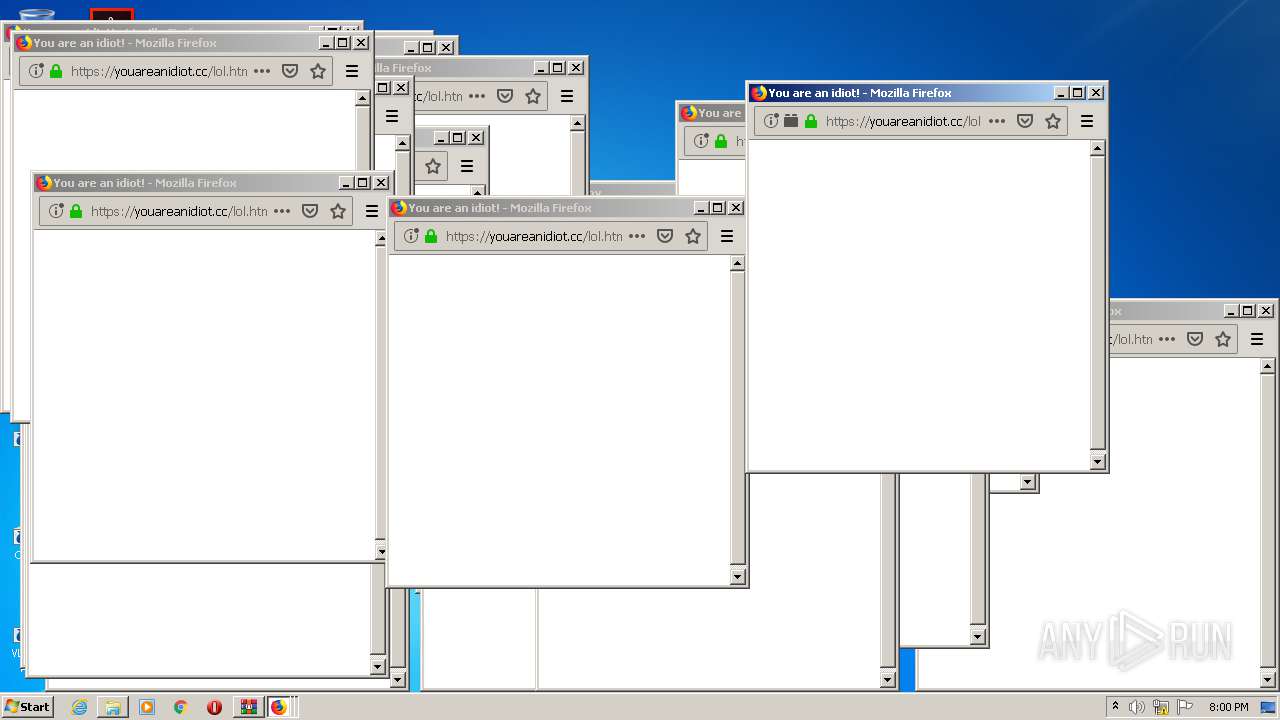Open Windows Explorer from the taskbar

(113, 707)
